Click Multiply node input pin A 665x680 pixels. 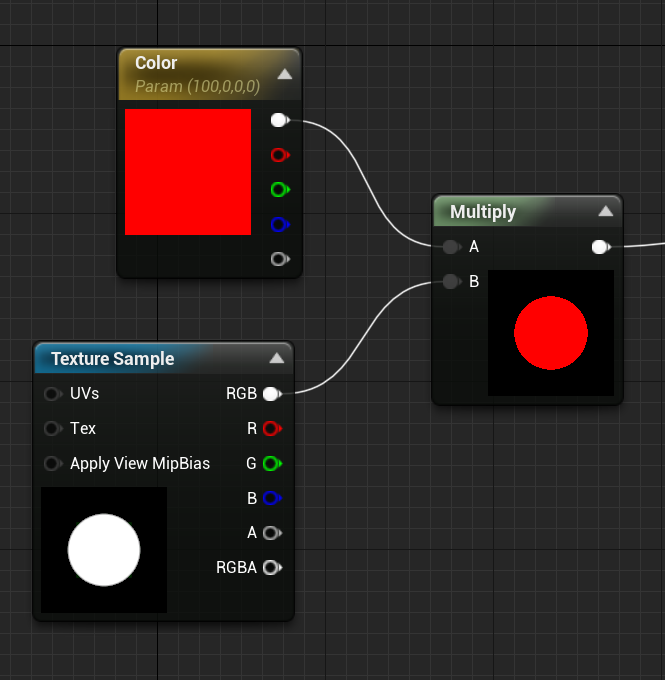(x=452, y=247)
